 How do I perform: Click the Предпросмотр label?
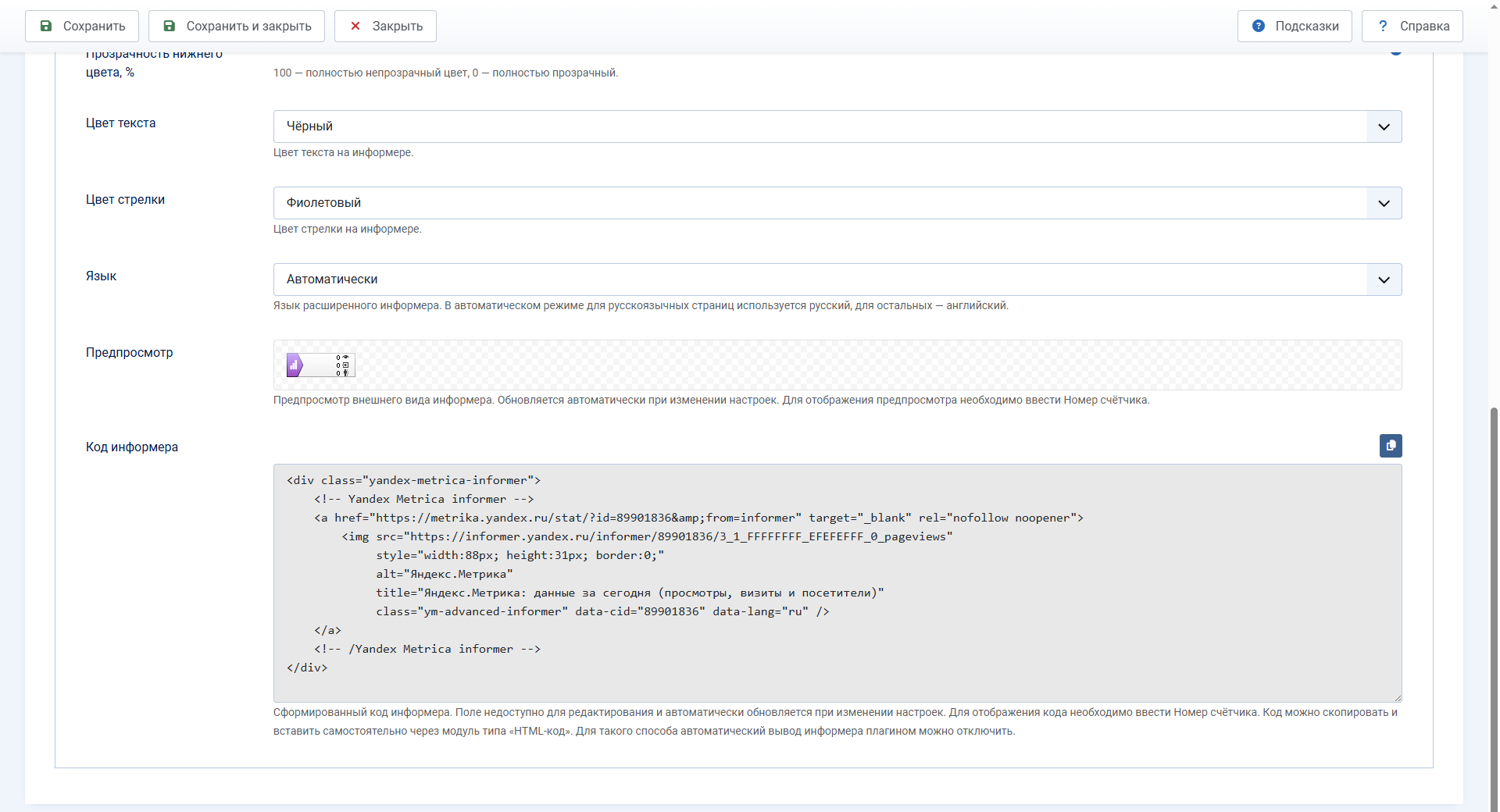pyautogui.click(x=130, y=352)
